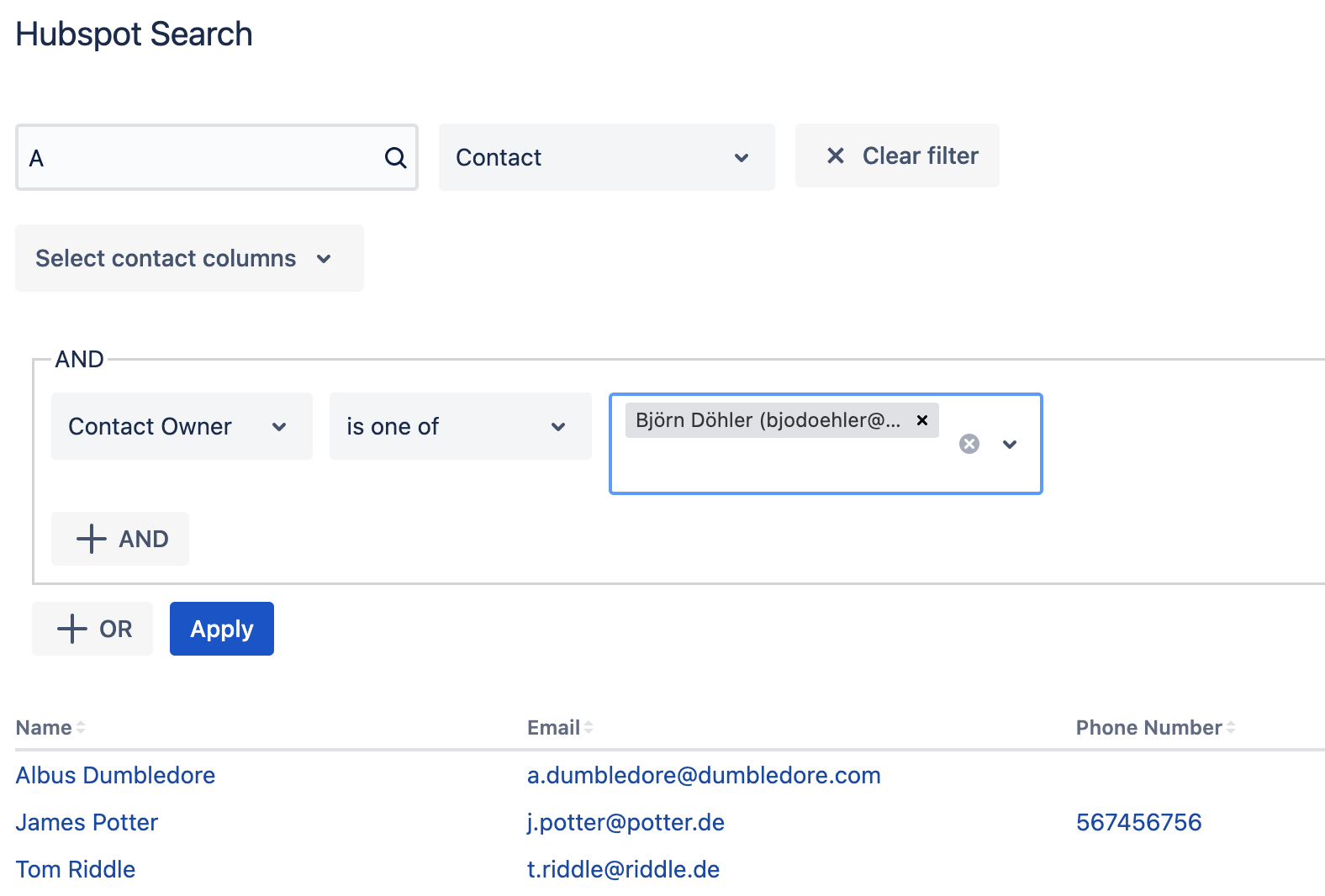Screen dimensions: 1325x896
Task: Add a new AND condition
Action: (x=120, y=539)
